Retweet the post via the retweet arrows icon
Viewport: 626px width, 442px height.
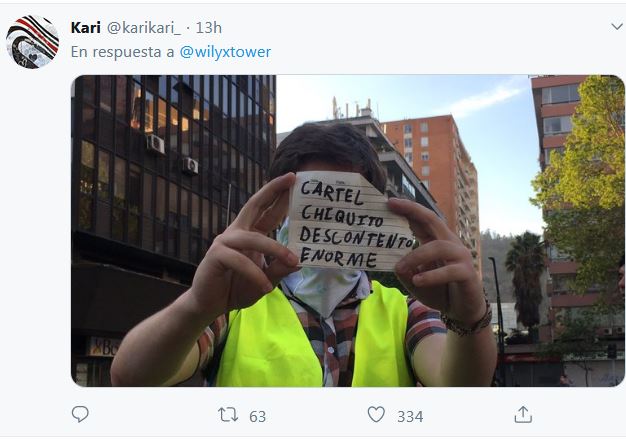(228, 415)
